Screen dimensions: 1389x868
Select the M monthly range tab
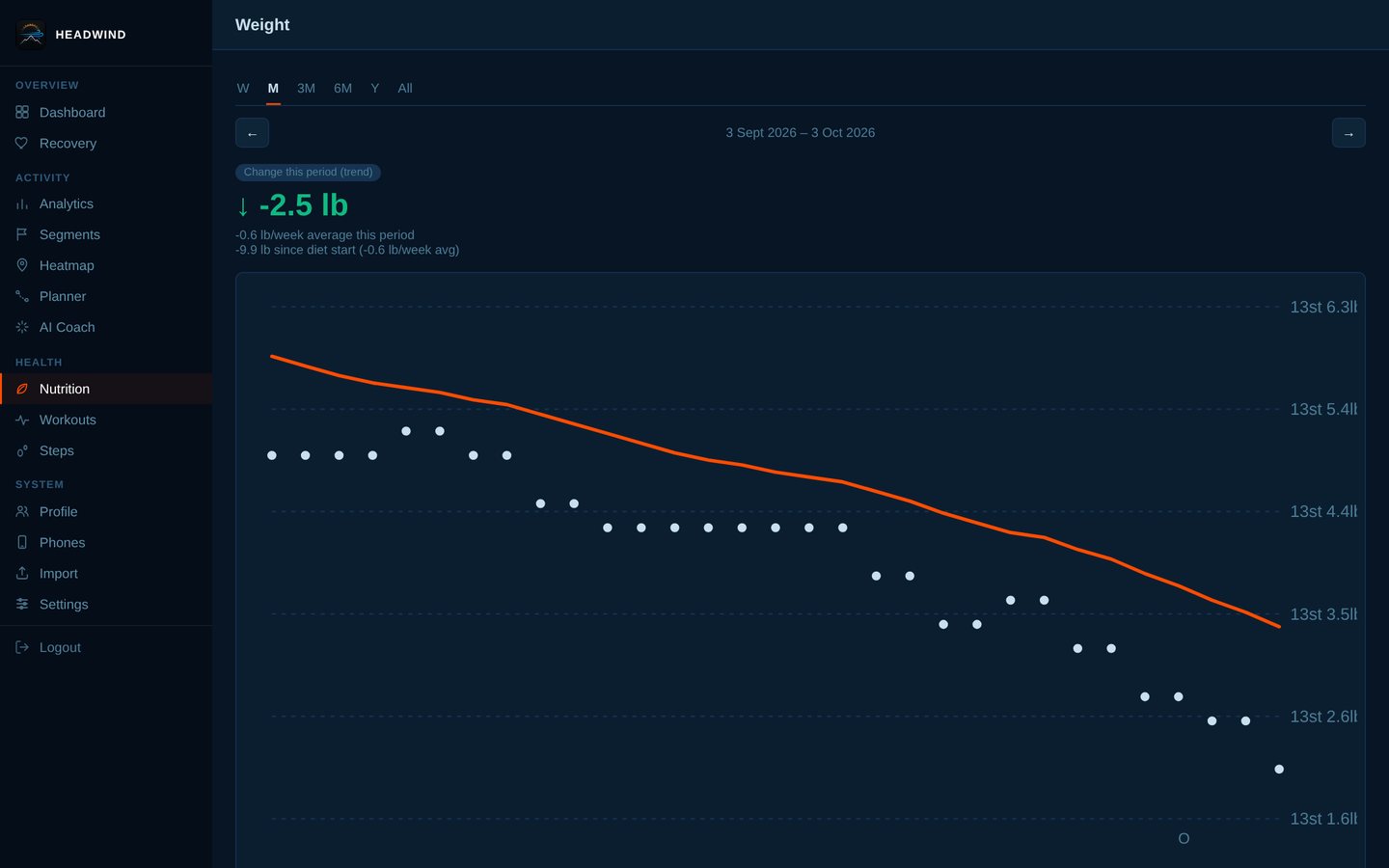273,89
